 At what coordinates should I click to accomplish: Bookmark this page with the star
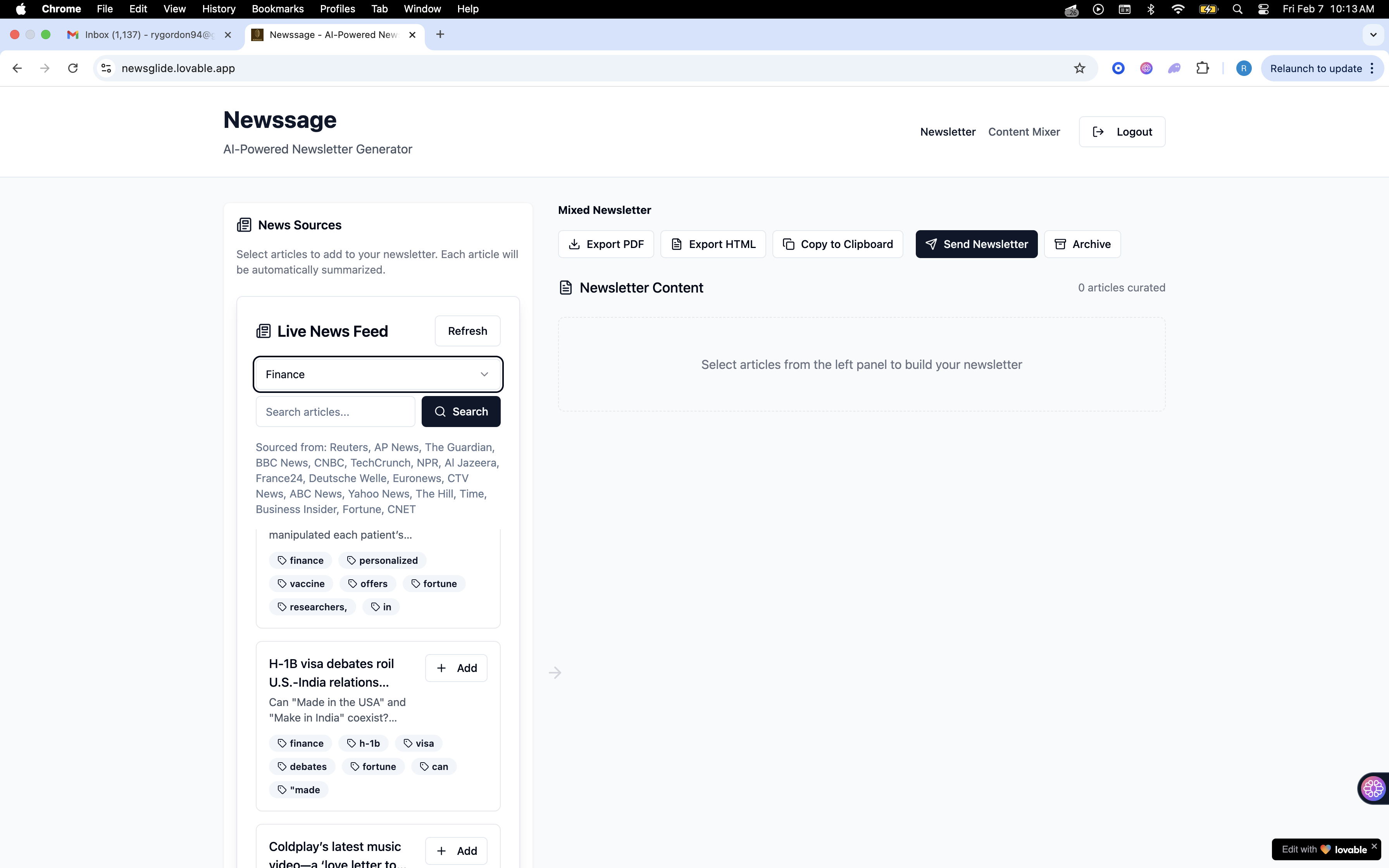[1080, 68]
